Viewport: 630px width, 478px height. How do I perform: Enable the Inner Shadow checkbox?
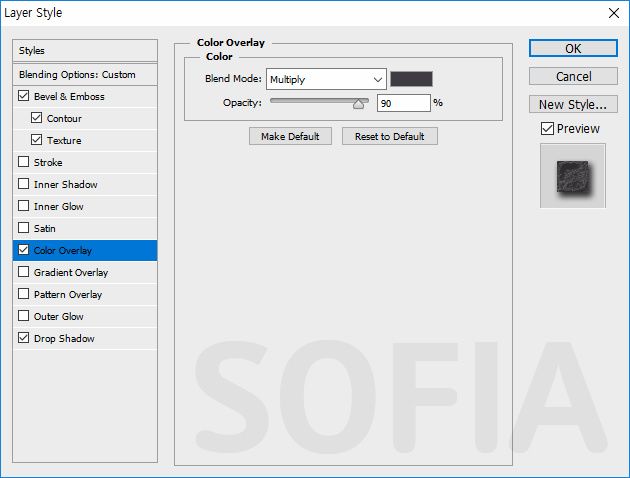[x=24, y=184]
